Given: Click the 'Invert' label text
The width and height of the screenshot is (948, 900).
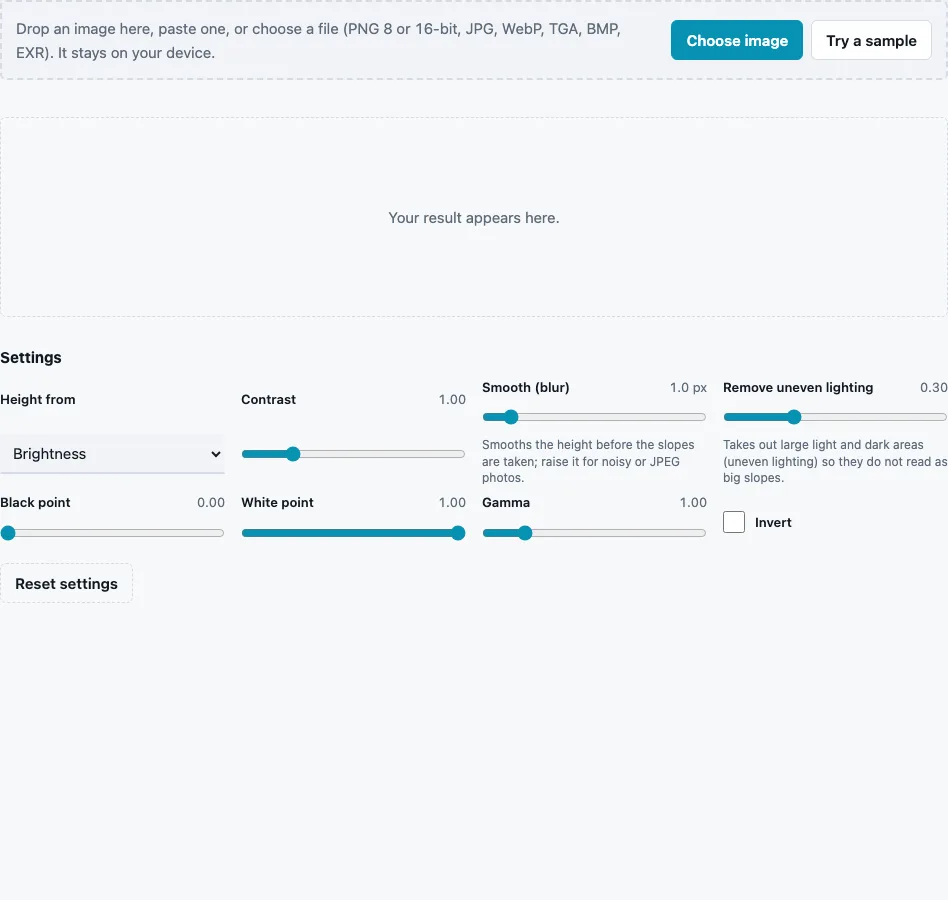Looking at the screenshot, I should (x=773, y=522).
